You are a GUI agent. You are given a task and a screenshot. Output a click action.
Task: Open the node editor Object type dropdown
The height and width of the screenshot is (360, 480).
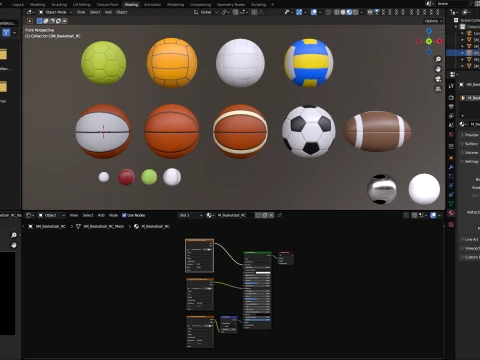(x=51, y=215)
